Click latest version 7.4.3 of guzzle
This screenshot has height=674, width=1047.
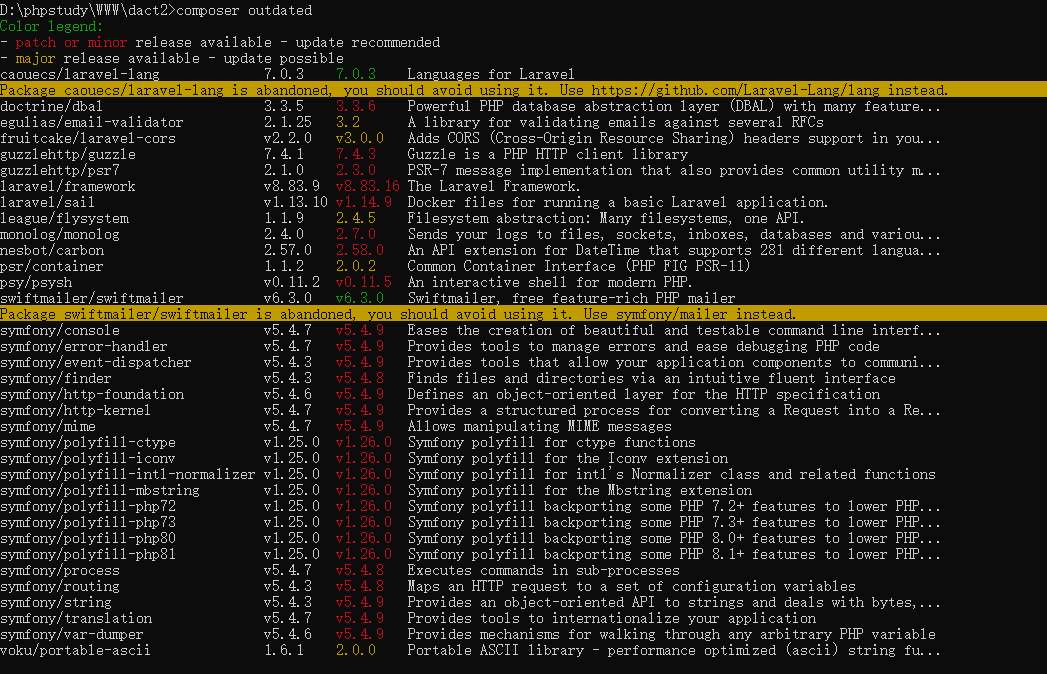[x=356, y=154]
